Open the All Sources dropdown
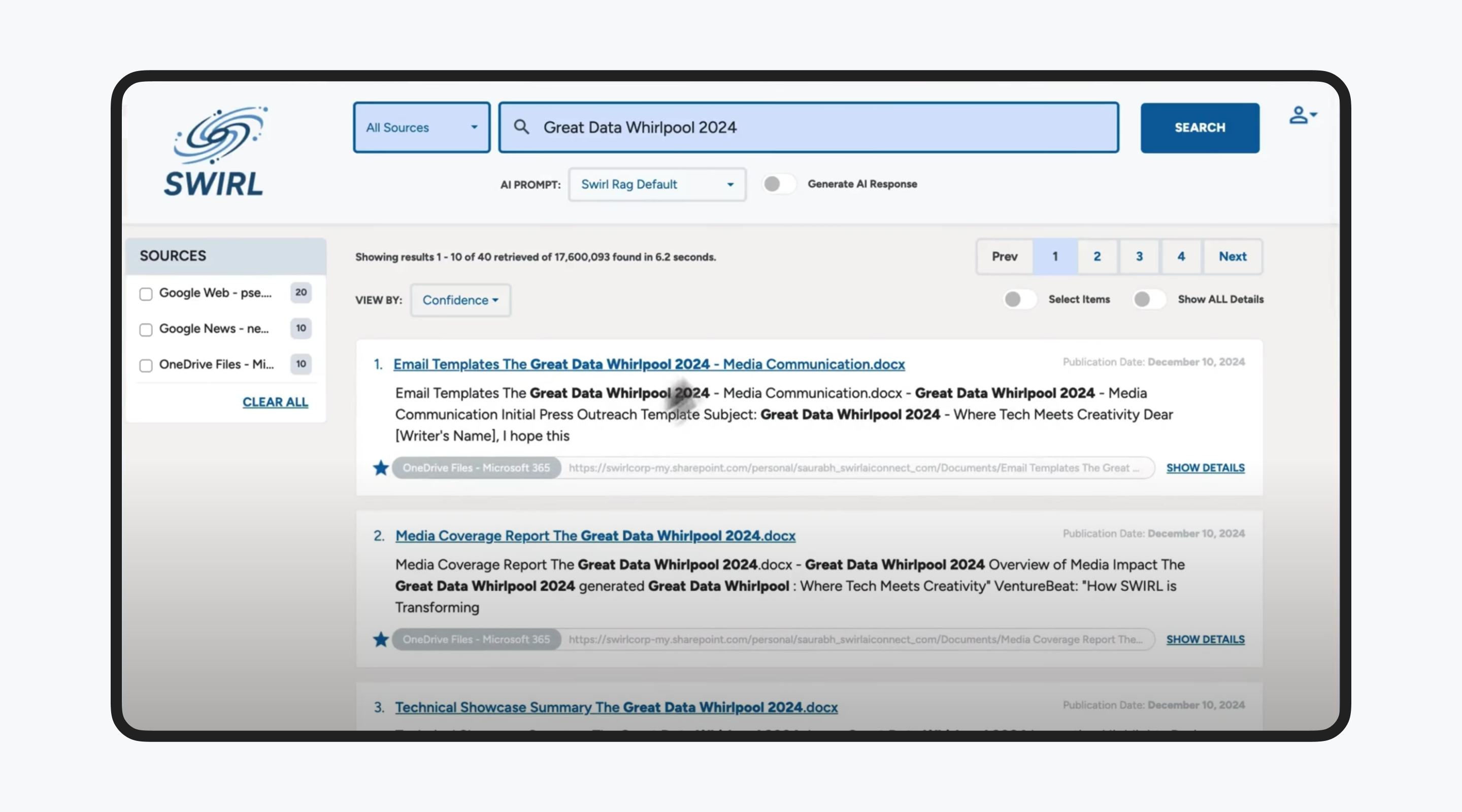The height and width of the screenshot is (812, 1462). tap(421, 127)
